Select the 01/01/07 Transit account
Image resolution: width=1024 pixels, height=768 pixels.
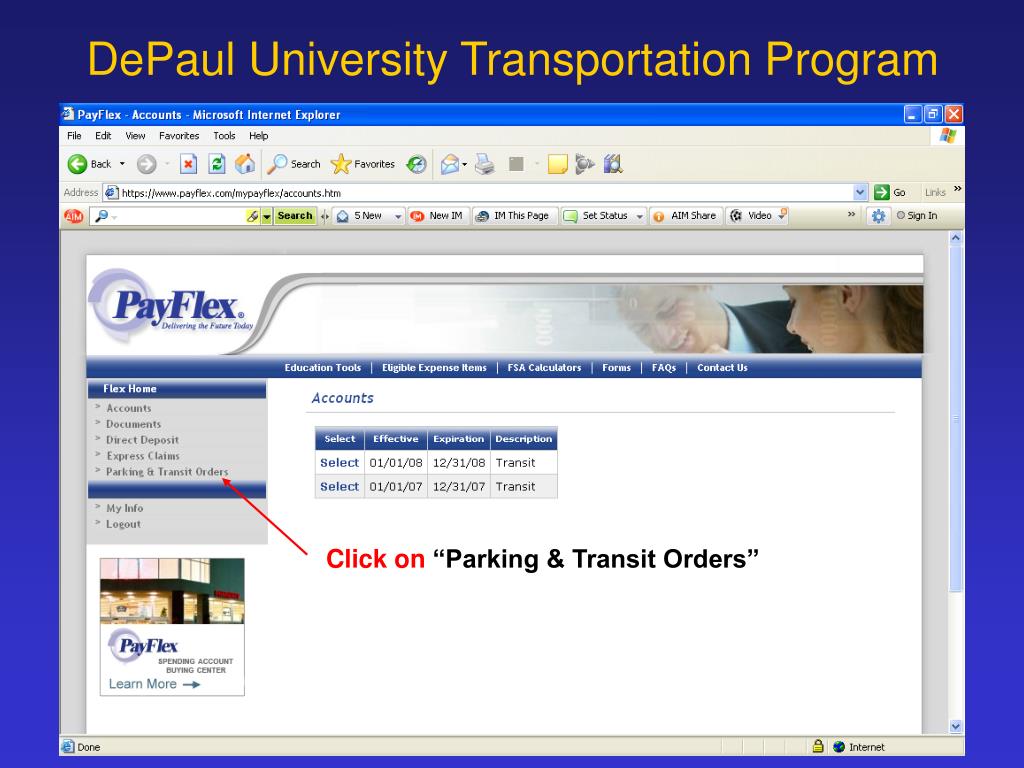point(339,487)
